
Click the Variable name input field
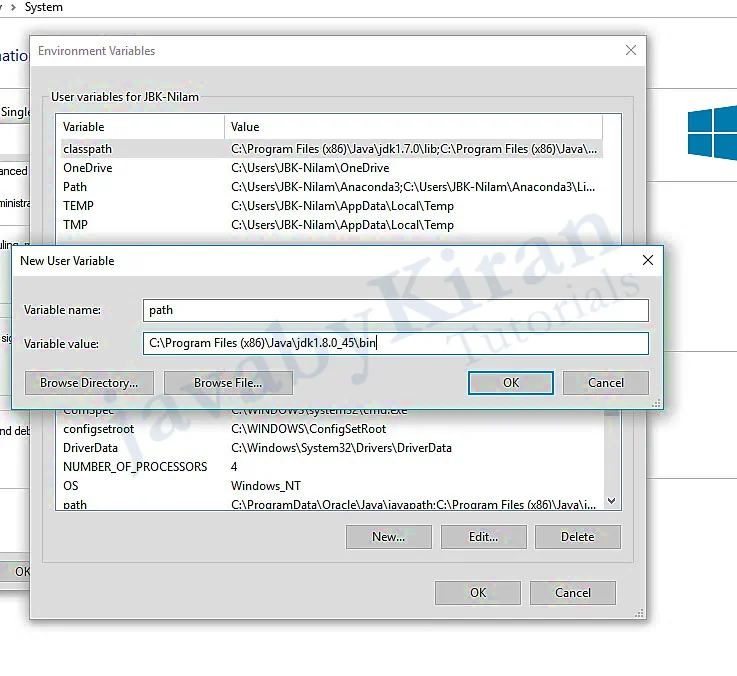click(396, 310)
